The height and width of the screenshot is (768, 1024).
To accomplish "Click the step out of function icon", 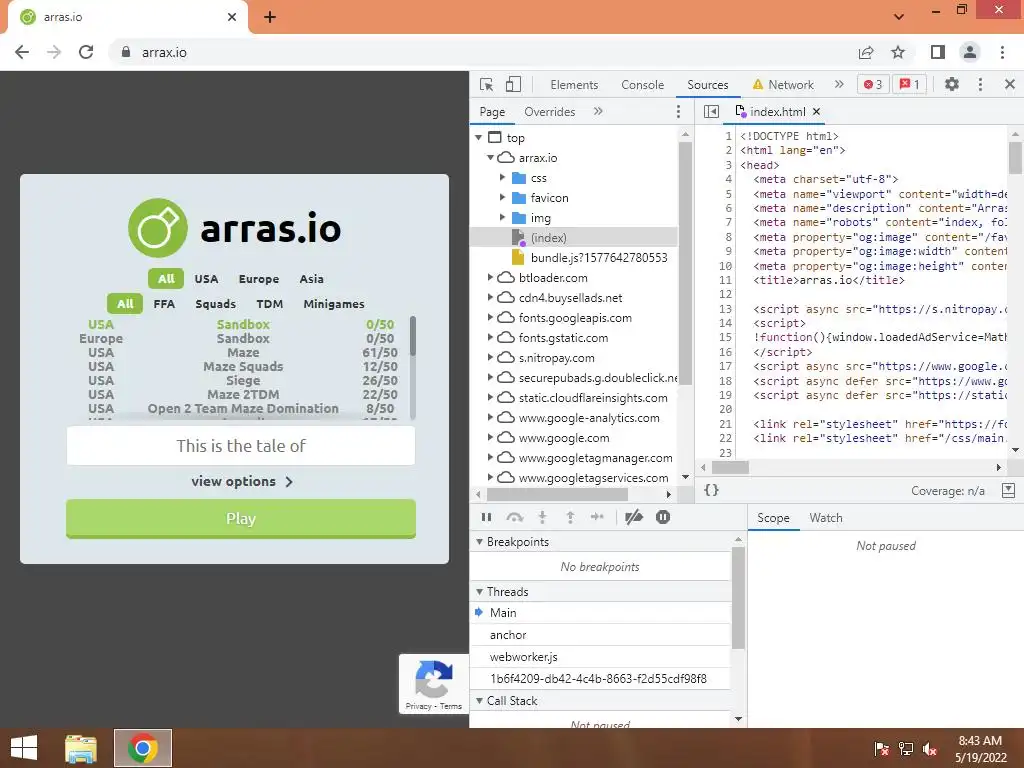I will point(570,517).
